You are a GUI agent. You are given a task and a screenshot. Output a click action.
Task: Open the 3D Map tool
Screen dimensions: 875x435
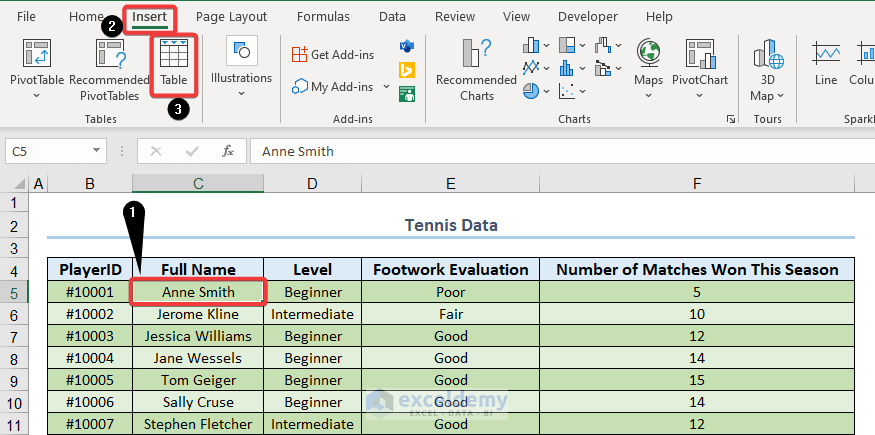[x=767, y=70]
